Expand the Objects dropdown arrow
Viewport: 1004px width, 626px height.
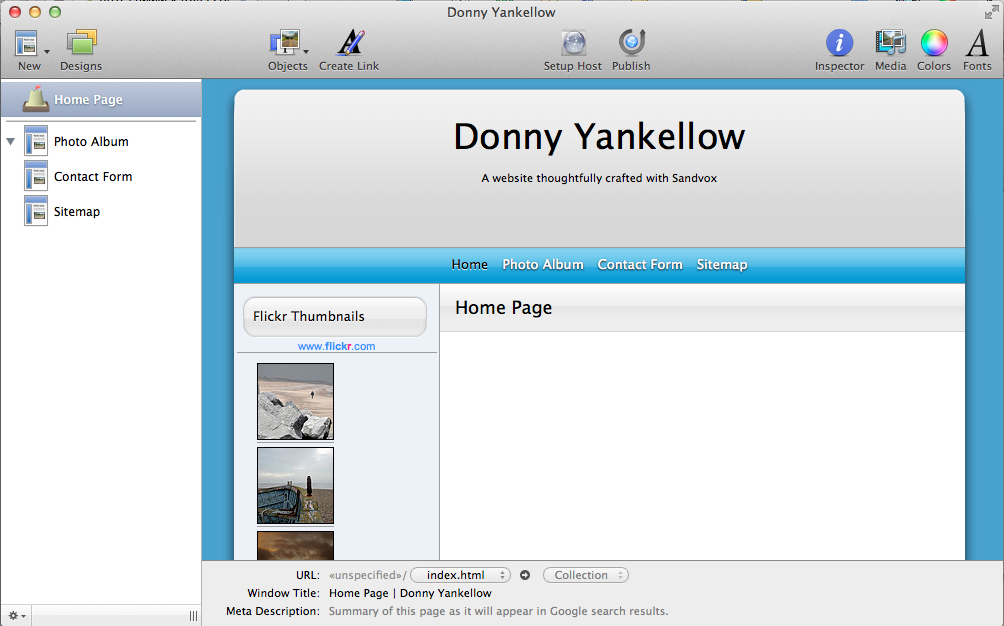tap(306, 51)
